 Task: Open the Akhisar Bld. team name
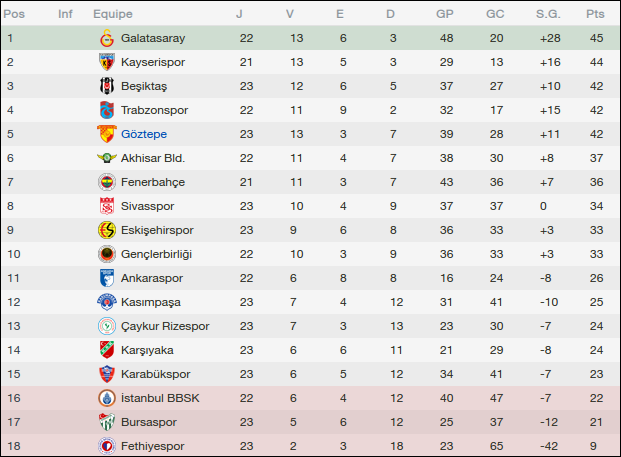pos(153,158)
